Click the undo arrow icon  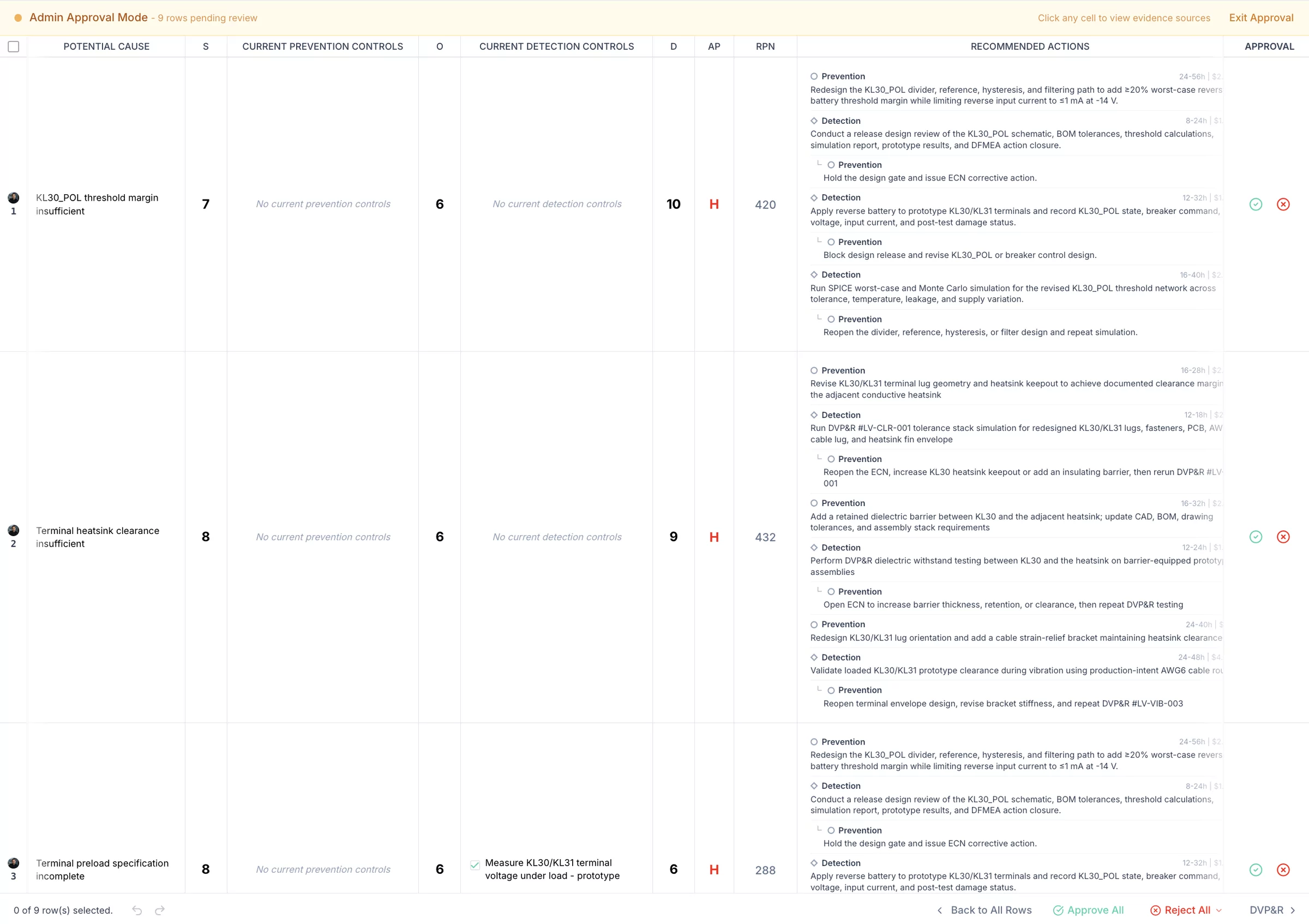pyautogui.click(x=137, y=910)
